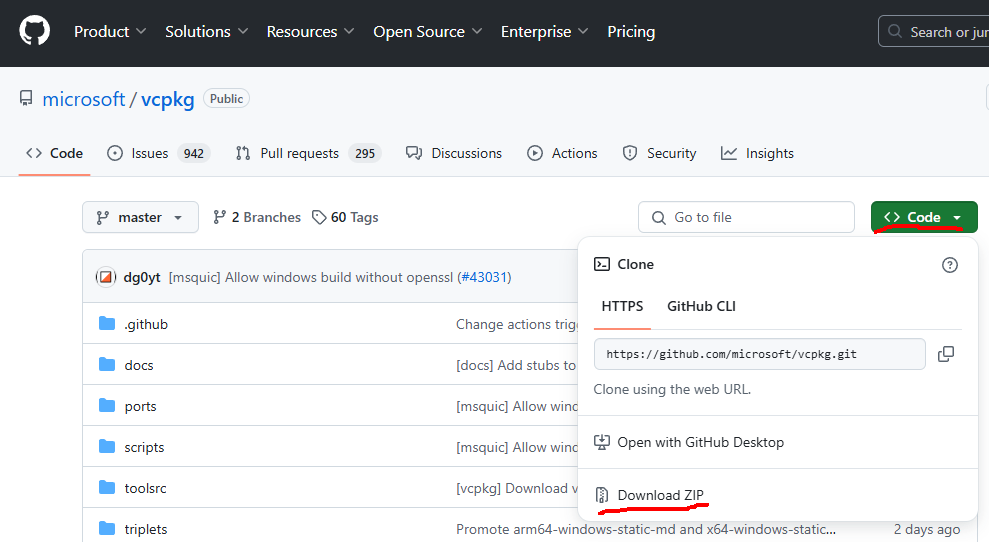Image resolution: width=989 pixels, height=542 pixels.
Task: Open the .github folder name
Action: [146, 324]
